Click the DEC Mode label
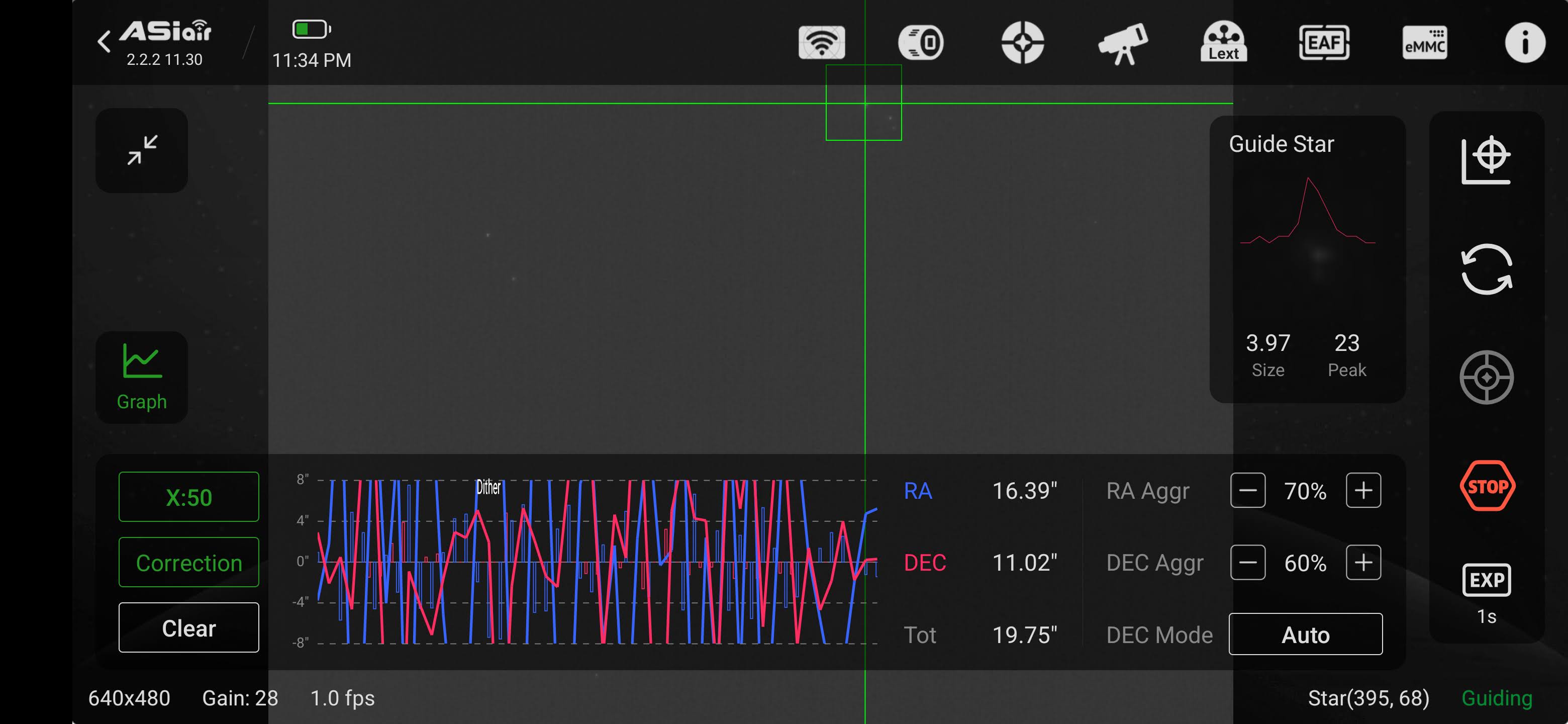 coord(1159,635)
